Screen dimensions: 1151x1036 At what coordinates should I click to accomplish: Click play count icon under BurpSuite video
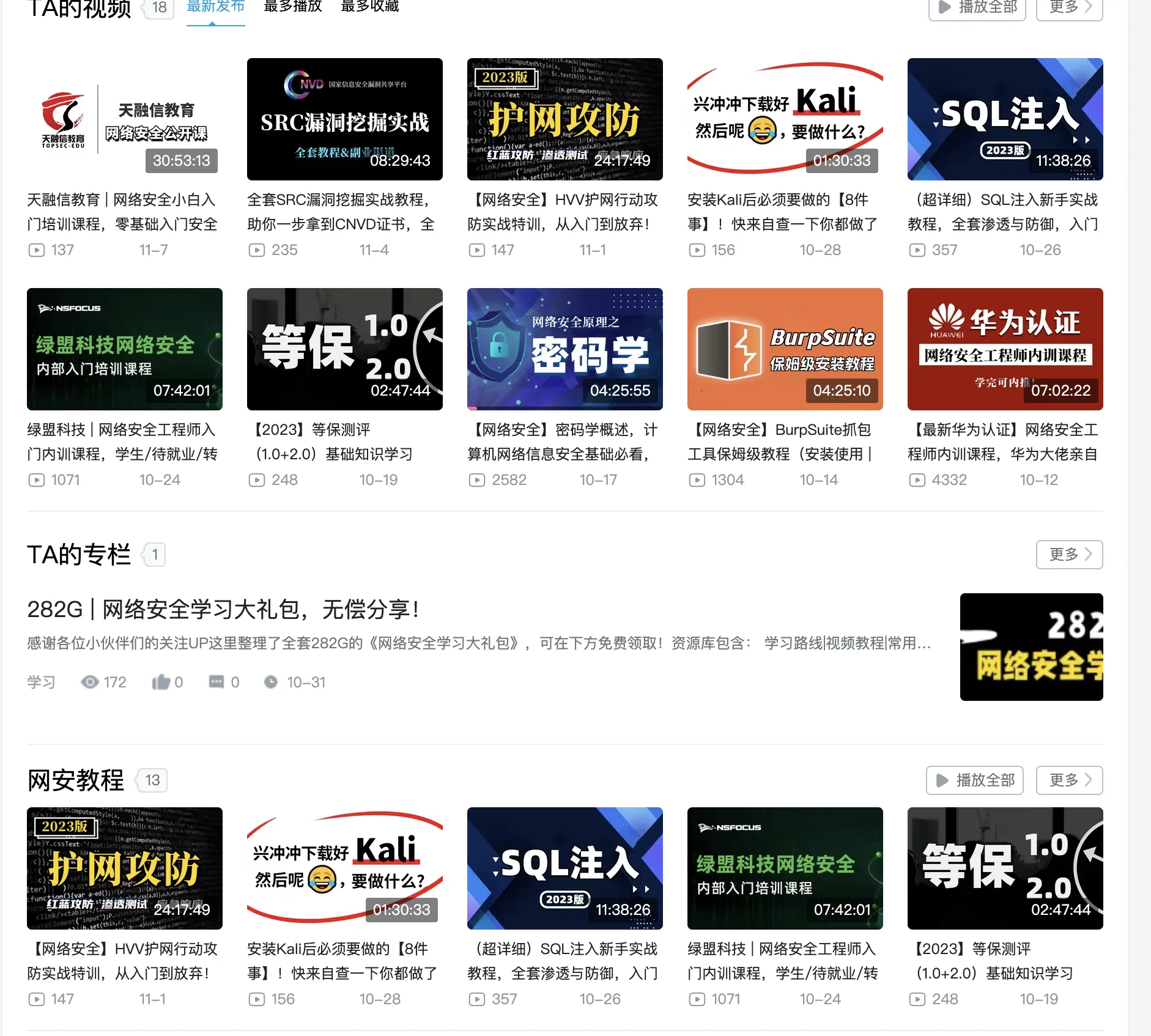click(697, 480)
